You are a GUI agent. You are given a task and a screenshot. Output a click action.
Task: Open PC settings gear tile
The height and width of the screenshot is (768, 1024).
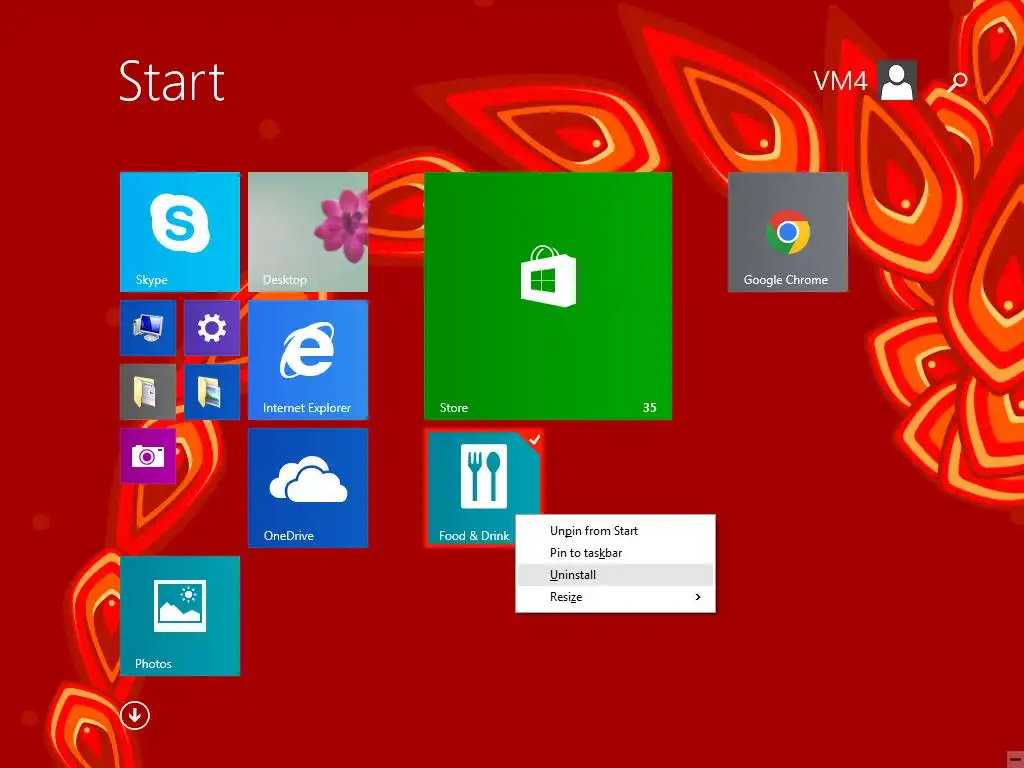click(x=212, y=328)
